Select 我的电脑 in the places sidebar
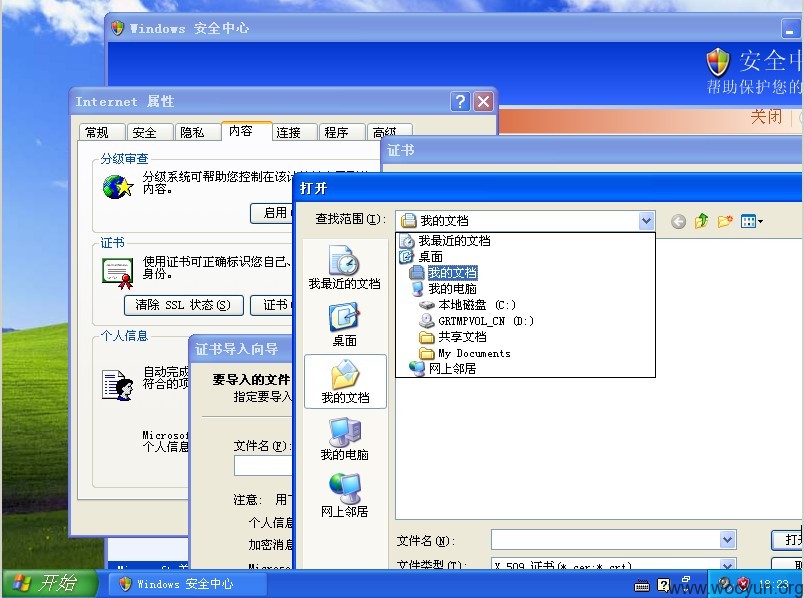The image size is (804, 598). click(344, 439)
